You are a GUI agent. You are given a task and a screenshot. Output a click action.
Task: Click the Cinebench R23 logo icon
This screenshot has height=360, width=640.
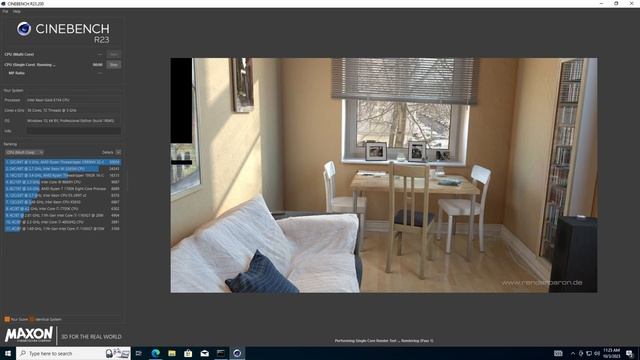24,29
